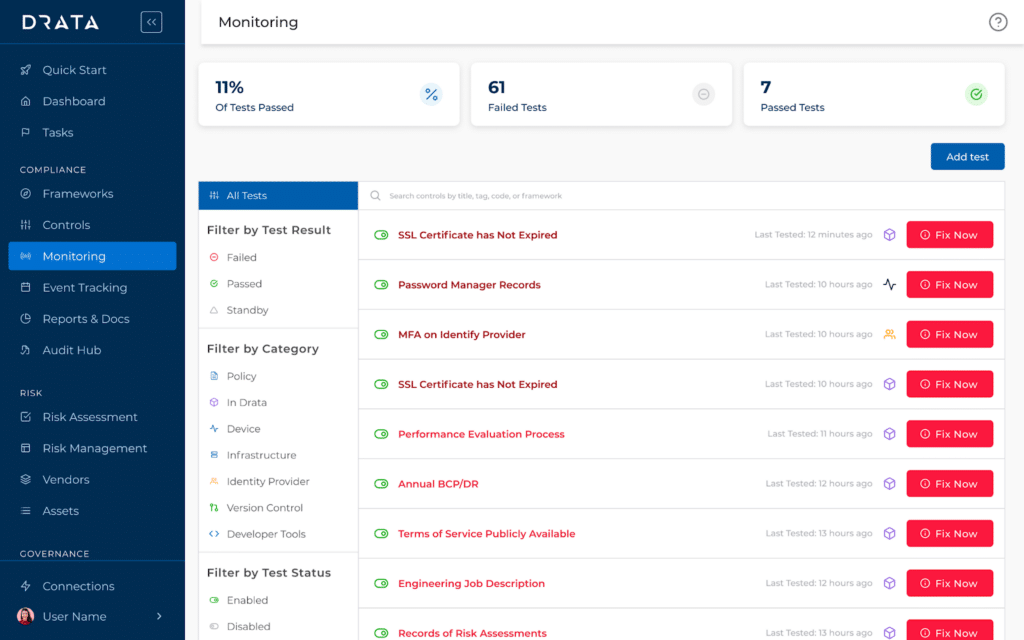Open the Password Manager Records test link
This screenshot has width=1024, height=640.
(x=469, y=285)
